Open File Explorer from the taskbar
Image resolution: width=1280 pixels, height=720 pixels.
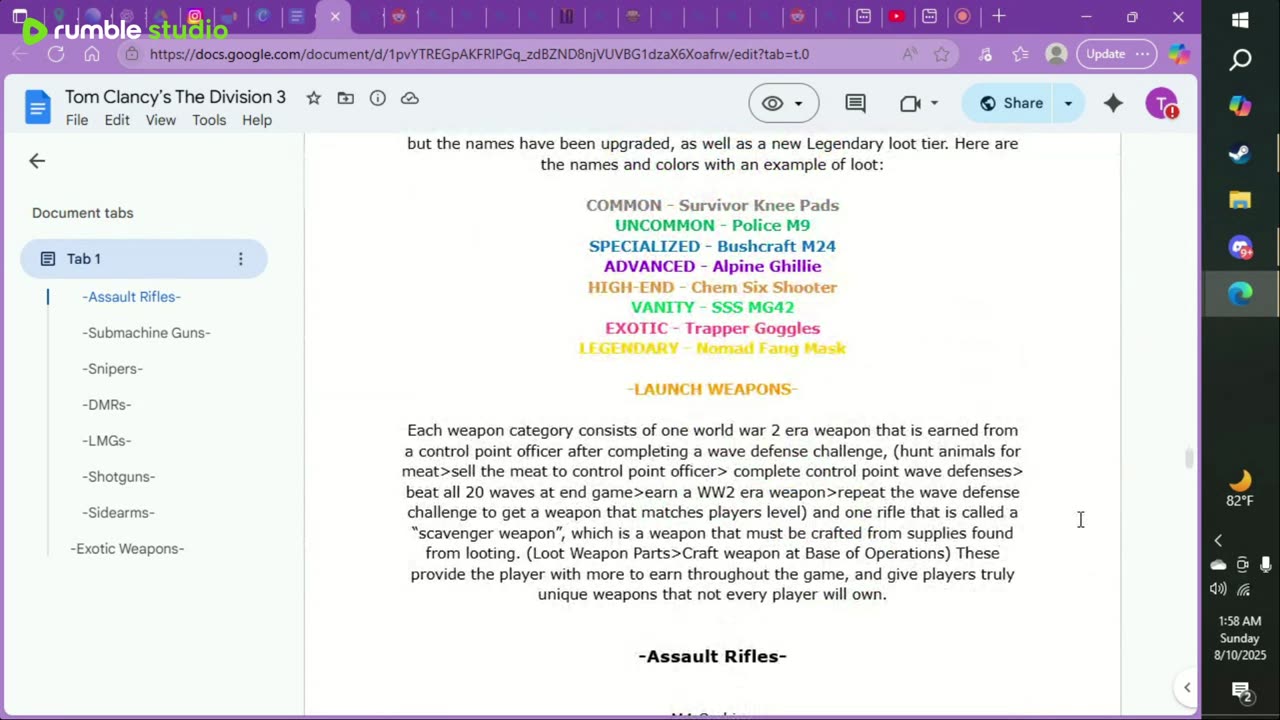tap(1240, 200)
